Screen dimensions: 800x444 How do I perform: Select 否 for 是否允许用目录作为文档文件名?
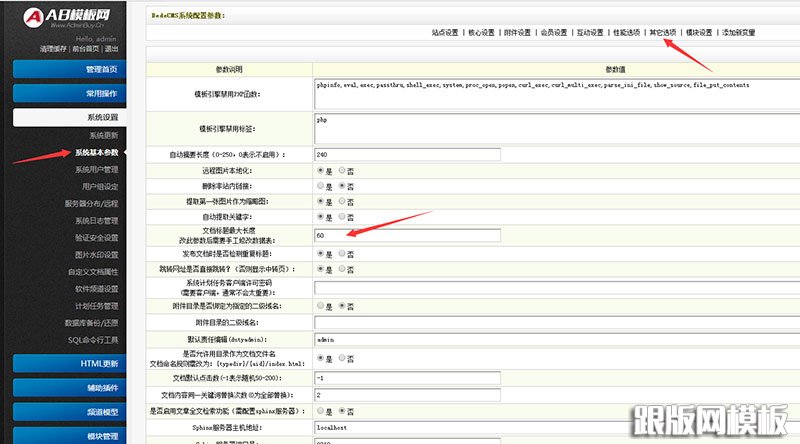pos(342,358)
